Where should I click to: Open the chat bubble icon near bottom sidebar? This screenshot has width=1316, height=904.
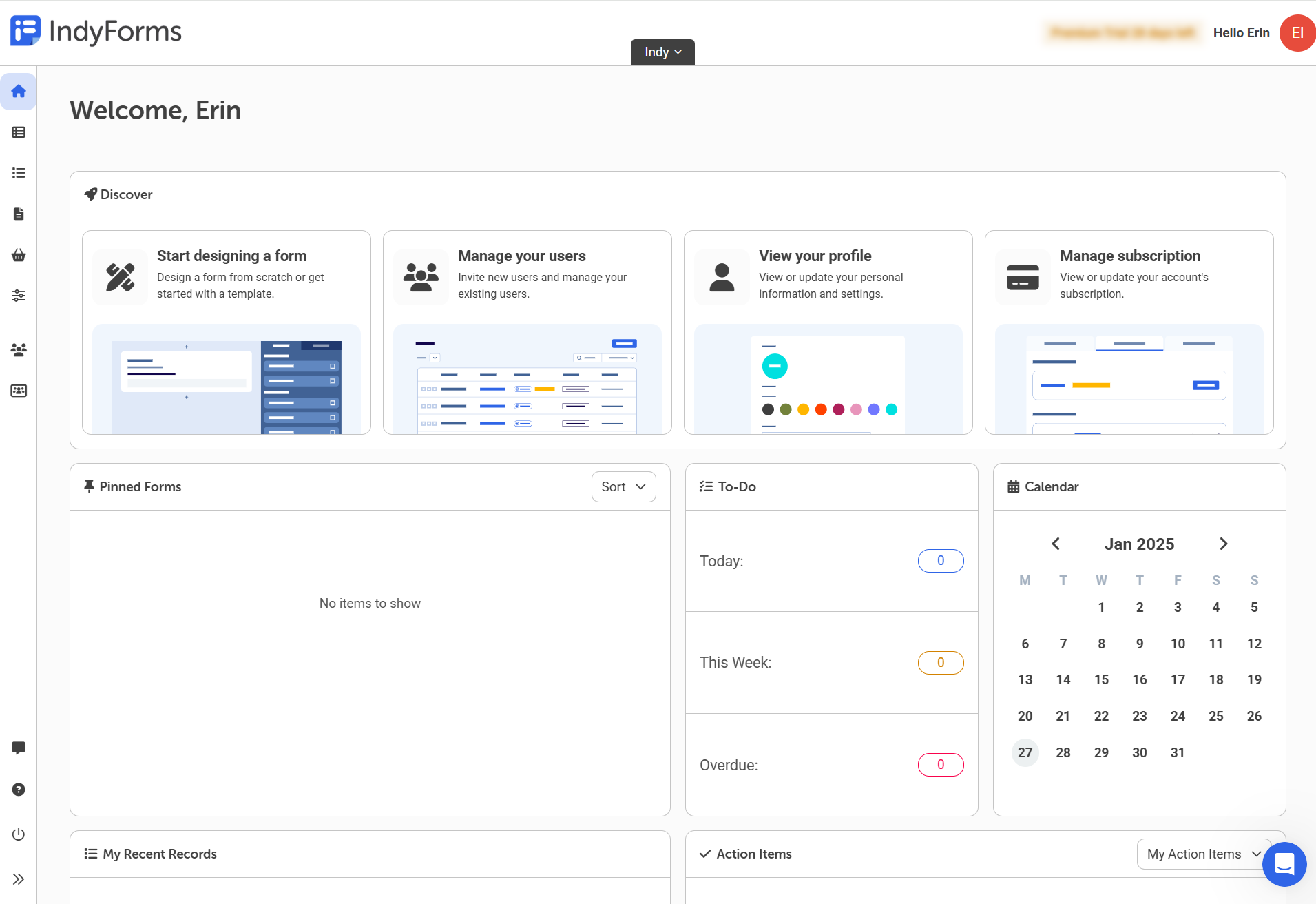(19, 748)
